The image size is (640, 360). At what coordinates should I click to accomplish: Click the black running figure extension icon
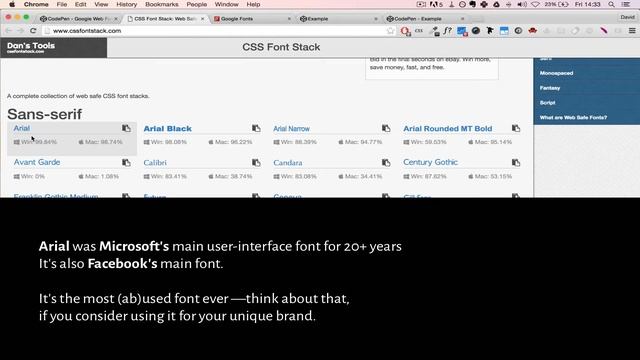pyautogui.click(x=490, y=31)
